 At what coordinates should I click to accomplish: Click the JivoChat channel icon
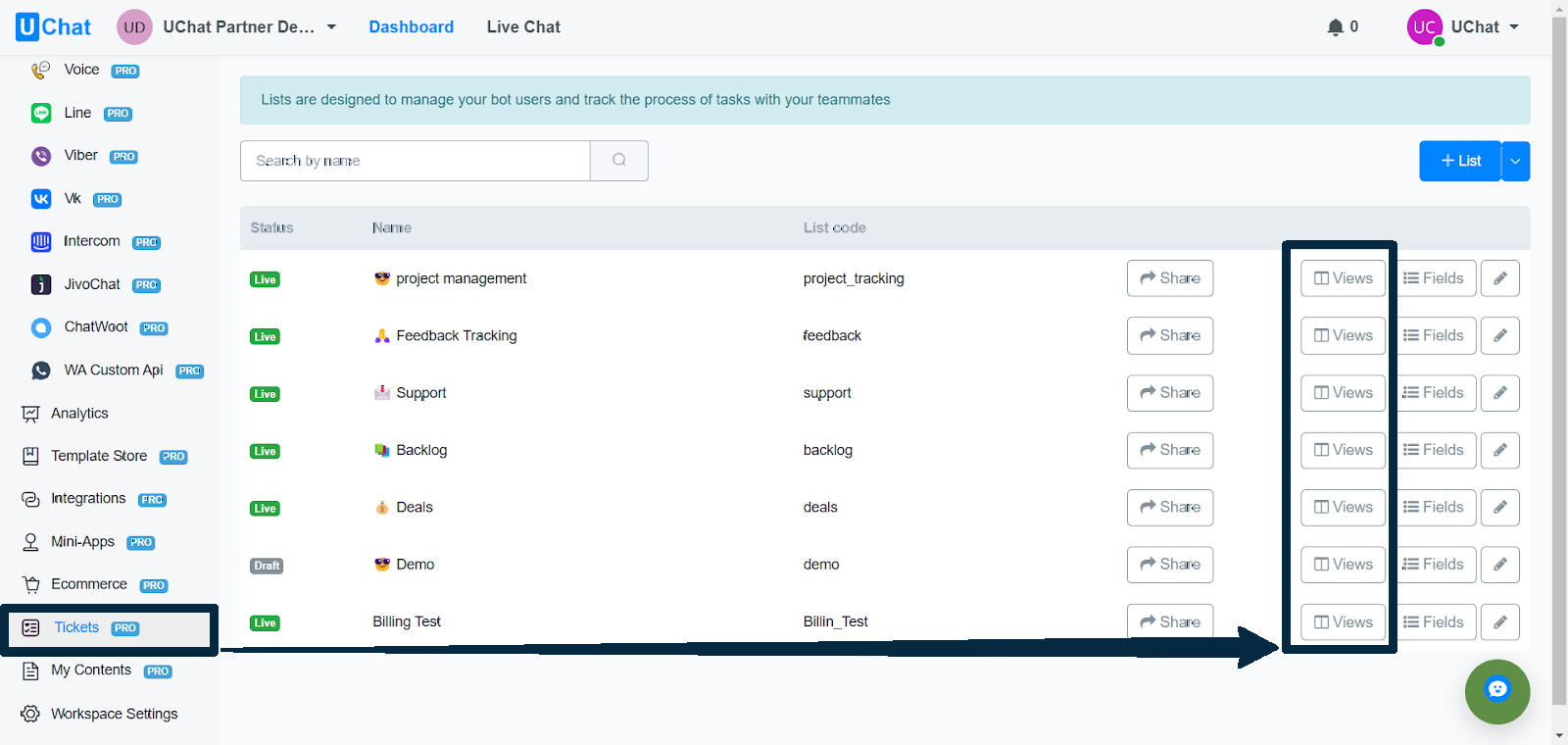41,284
